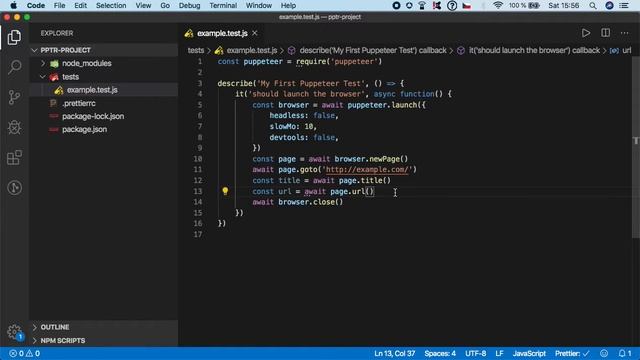Open the Selection menu
The height and width of the screenshot is (360, 640).
pyautogui.click(x=111, y=5)
